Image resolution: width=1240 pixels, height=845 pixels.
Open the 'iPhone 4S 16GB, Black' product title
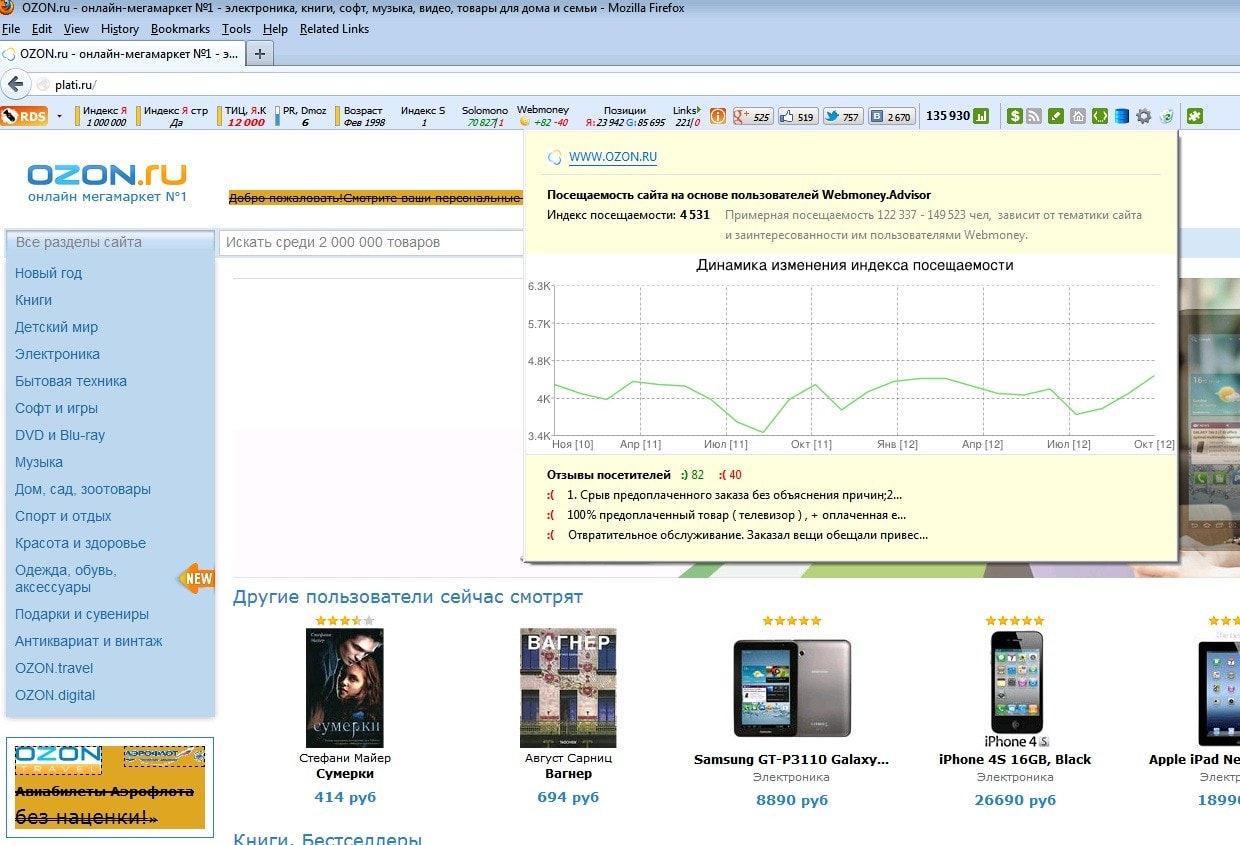1015,759
